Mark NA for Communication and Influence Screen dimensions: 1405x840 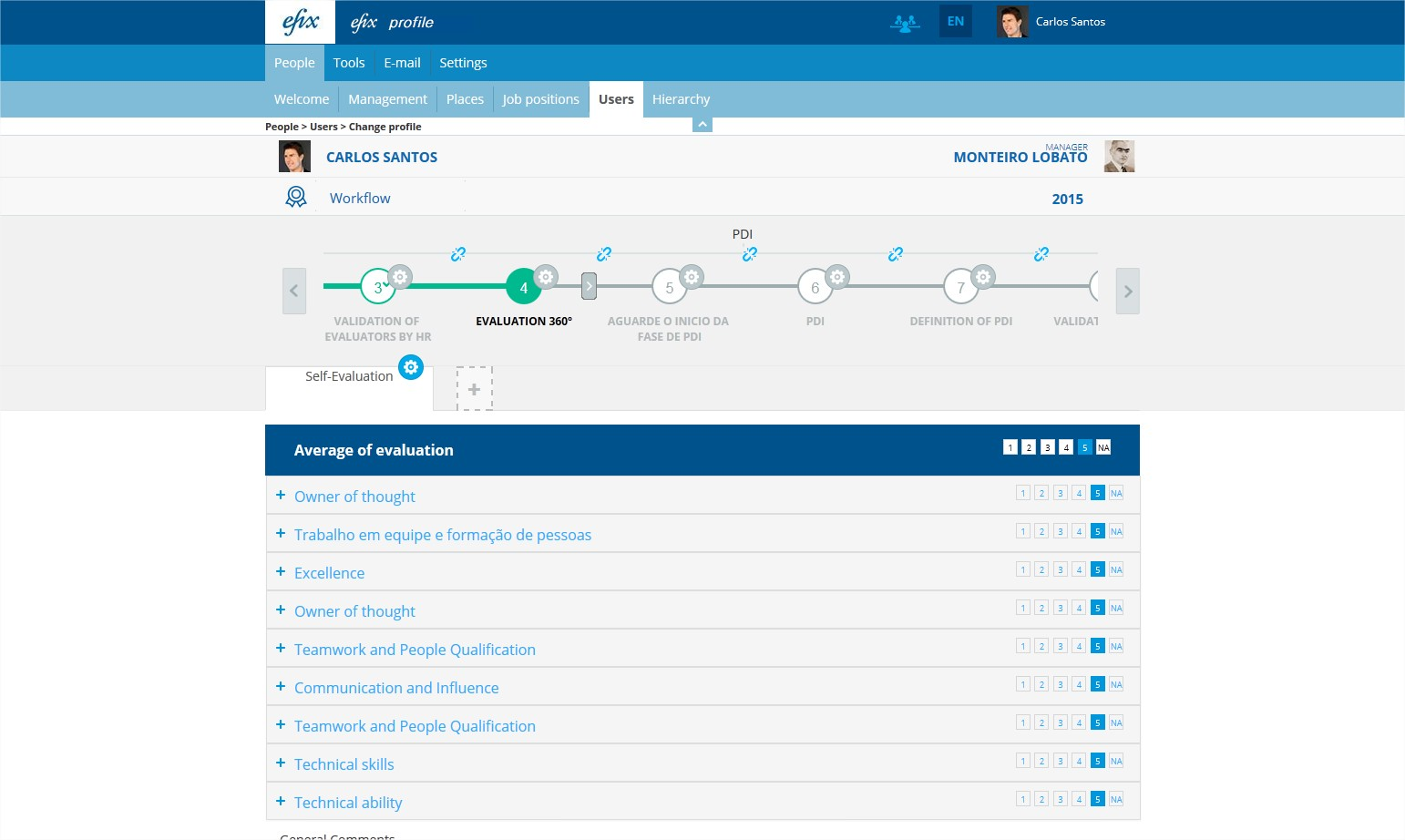(1115, 683)
